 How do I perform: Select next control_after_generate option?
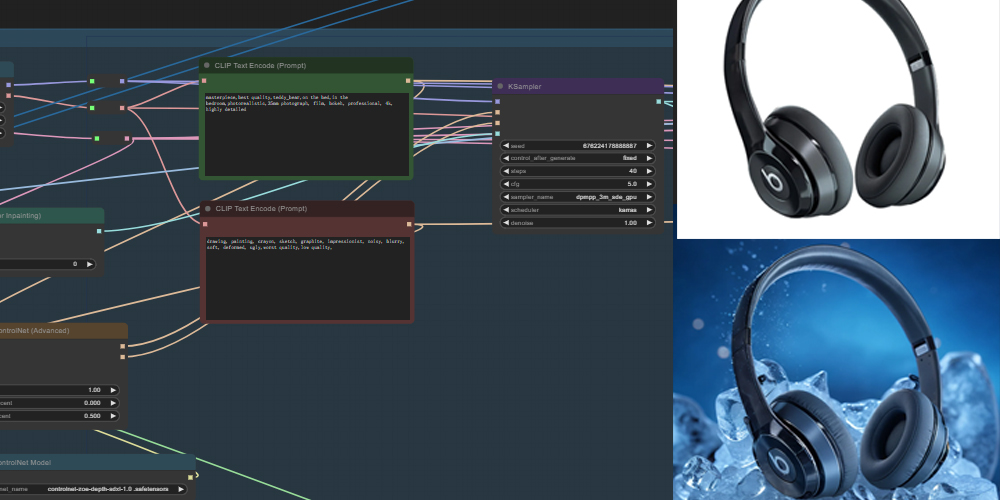tap(649, 158)
